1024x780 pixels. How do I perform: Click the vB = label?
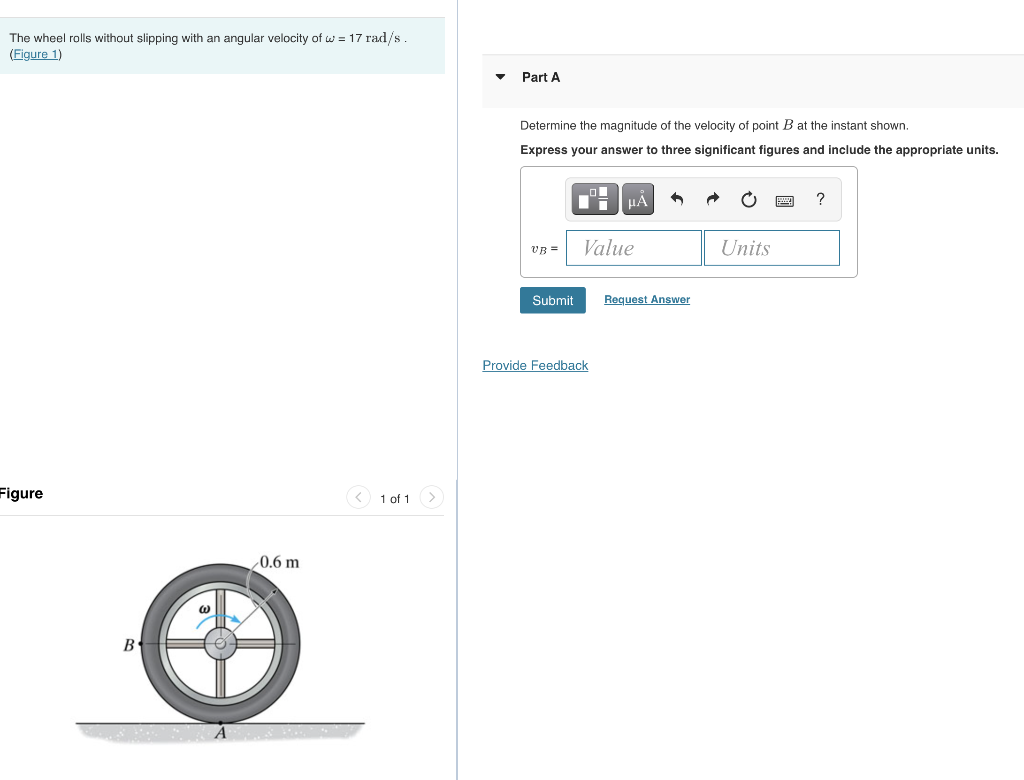click(x=544, y=249)
